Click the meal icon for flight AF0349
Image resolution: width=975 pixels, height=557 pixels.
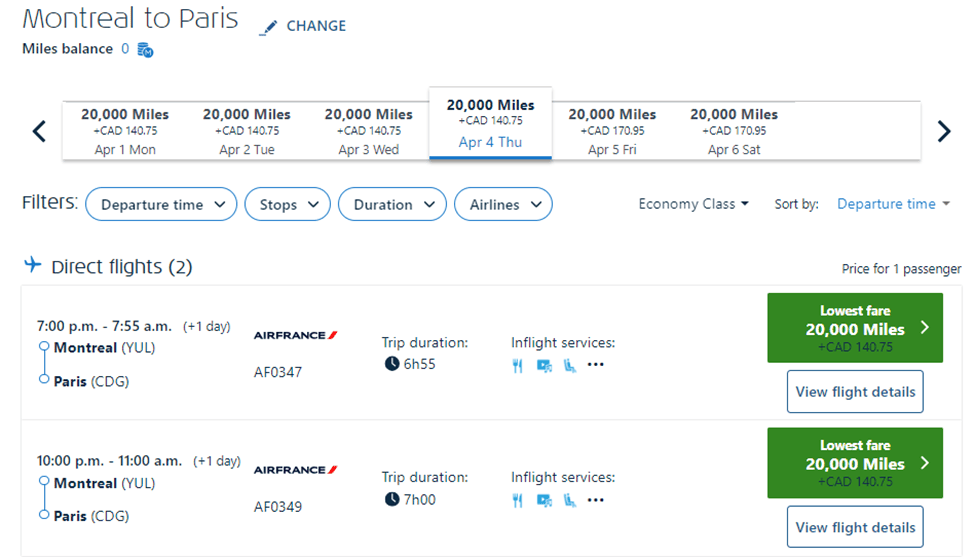tap(517, 500)
